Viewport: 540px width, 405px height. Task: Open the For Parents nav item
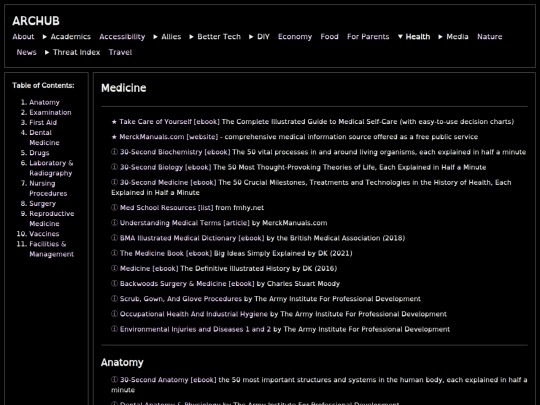368,37
